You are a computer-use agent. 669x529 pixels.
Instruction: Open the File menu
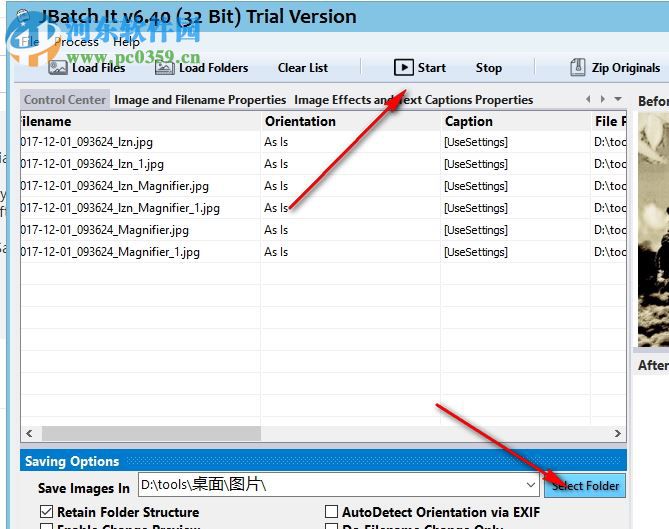point(30,42)
